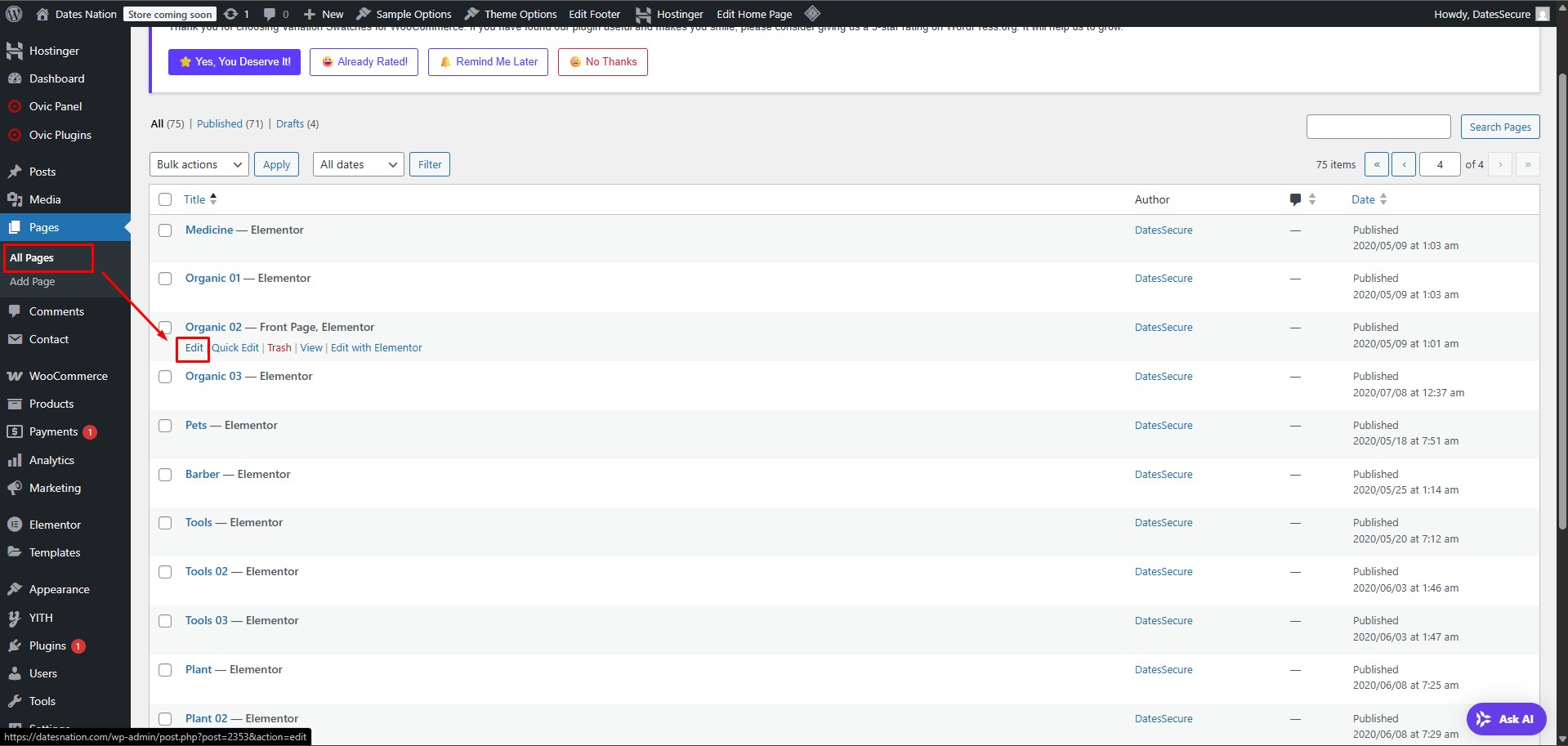Sort pages by Date column

(1369, 199)
